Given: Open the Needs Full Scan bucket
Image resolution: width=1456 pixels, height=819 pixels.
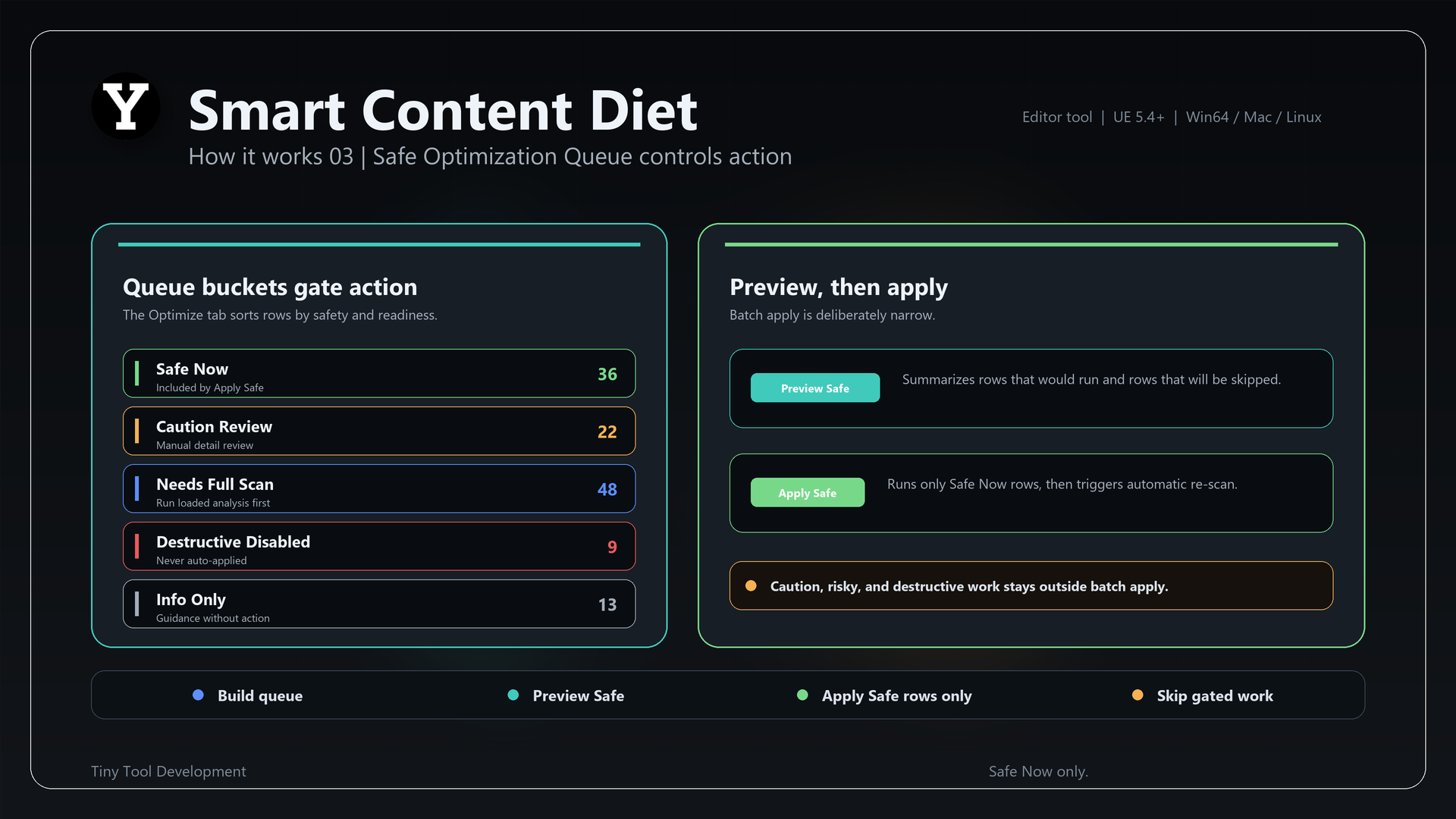Looking at the screenshot, I should (x=379, y=488).
